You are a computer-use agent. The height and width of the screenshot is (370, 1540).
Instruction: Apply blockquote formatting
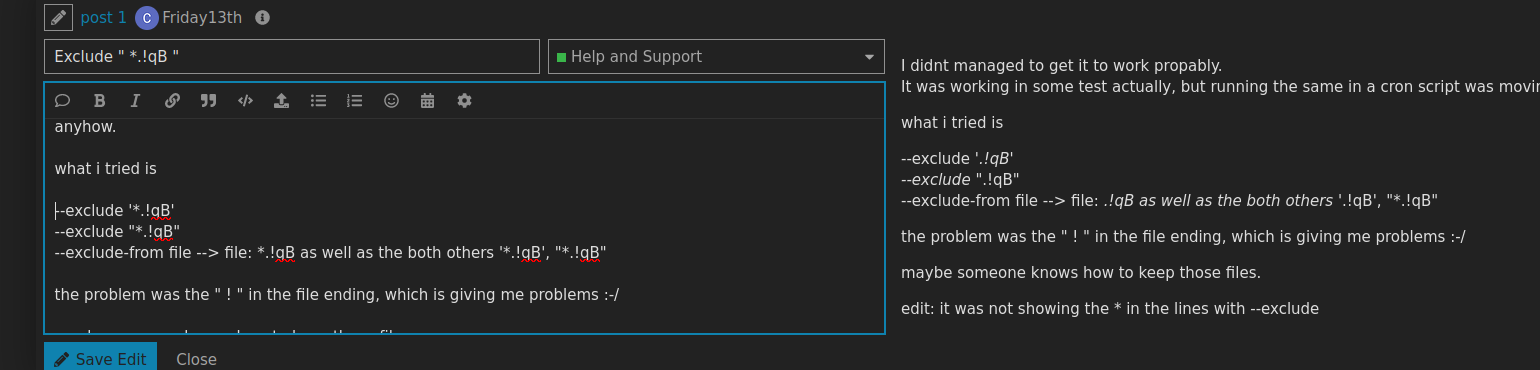[x=208, y=100]
